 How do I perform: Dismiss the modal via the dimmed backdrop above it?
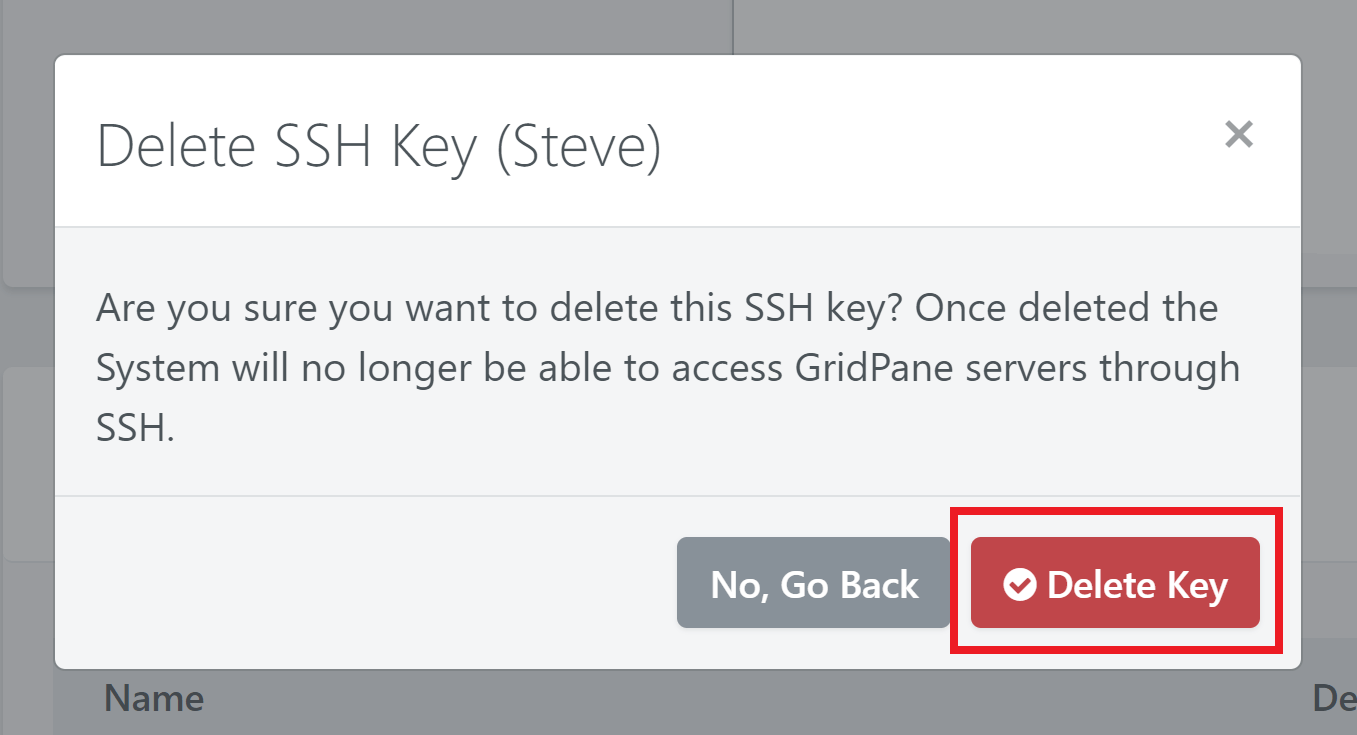click(678, 25)
